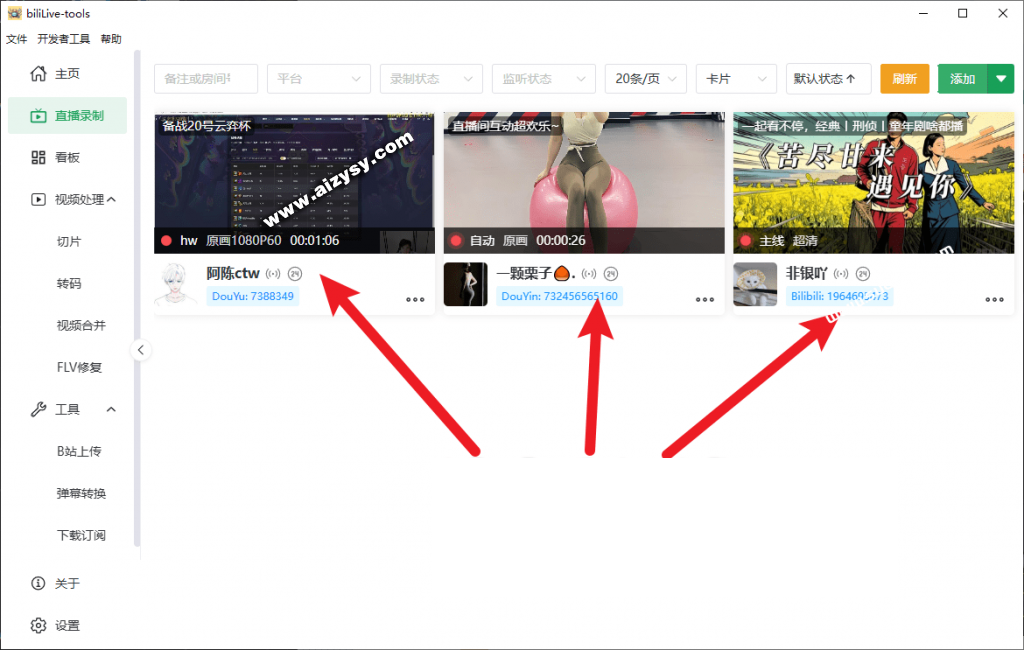The image size is (1024, 650).
Task: Click the green 添加 button
Action: [962, 79]
